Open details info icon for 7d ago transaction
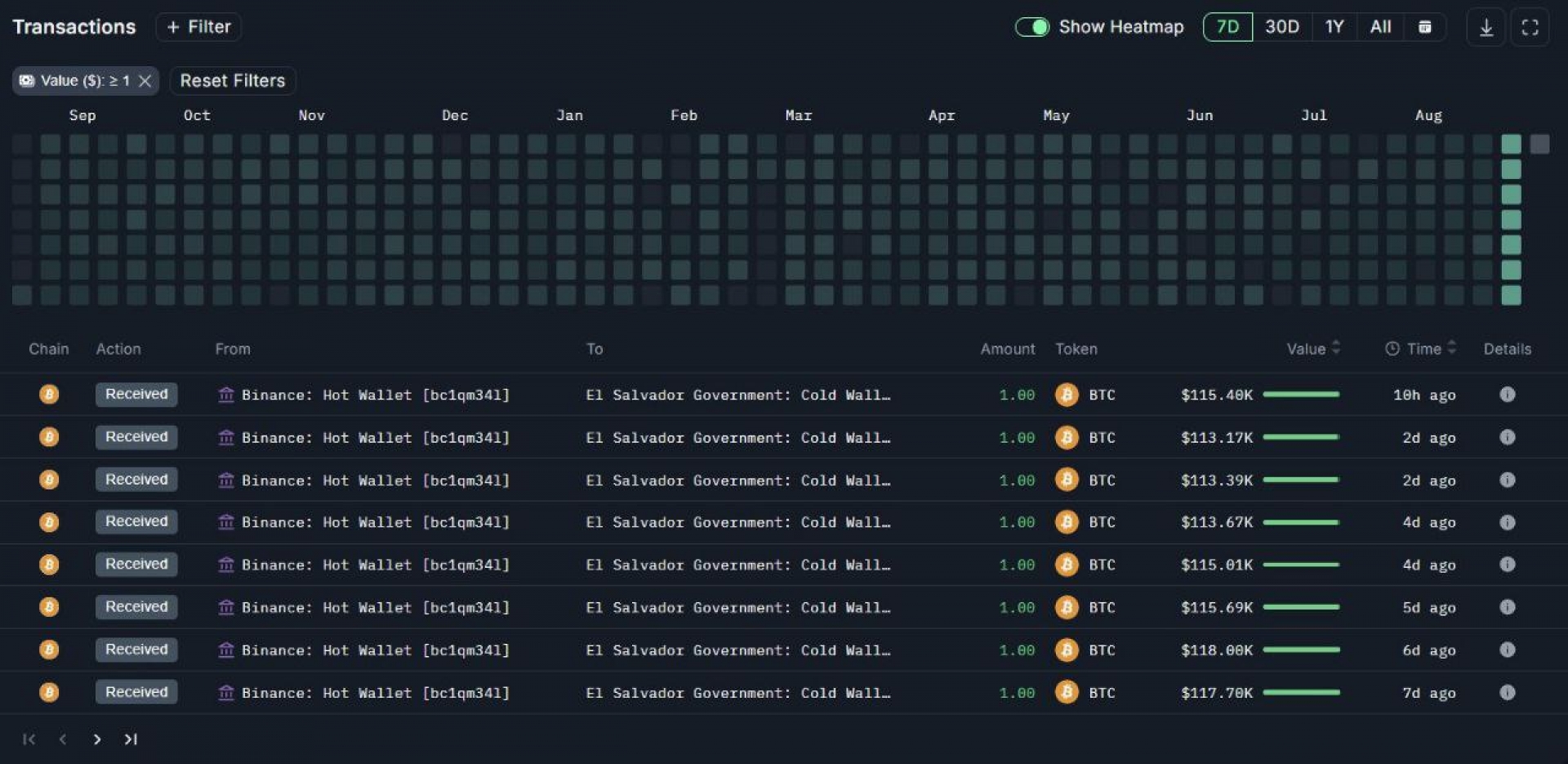 coord(1507,692)
